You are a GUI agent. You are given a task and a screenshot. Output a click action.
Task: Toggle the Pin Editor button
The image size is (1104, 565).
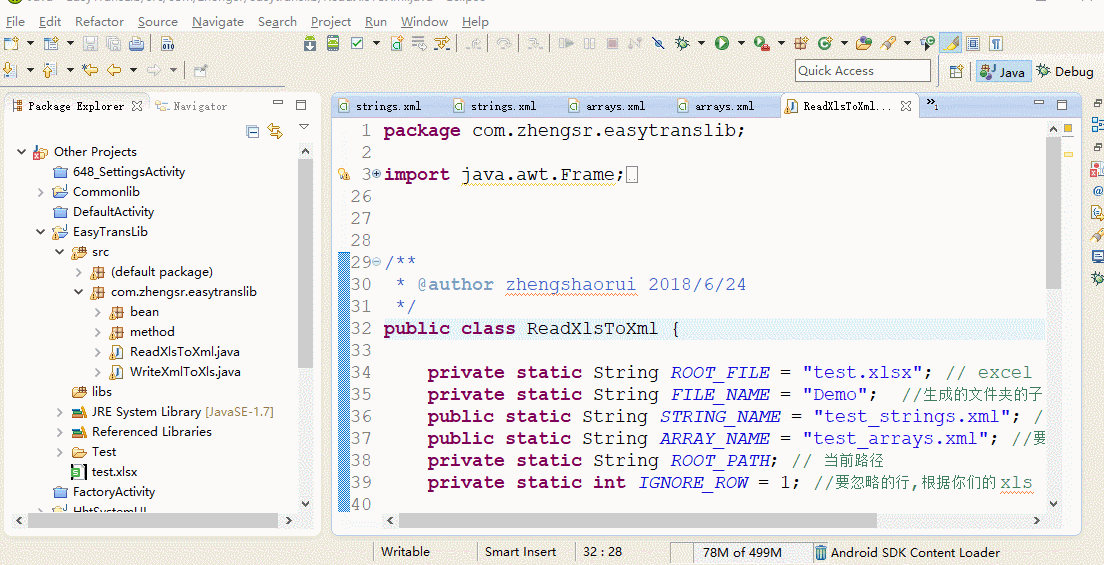tap(201, 70)
